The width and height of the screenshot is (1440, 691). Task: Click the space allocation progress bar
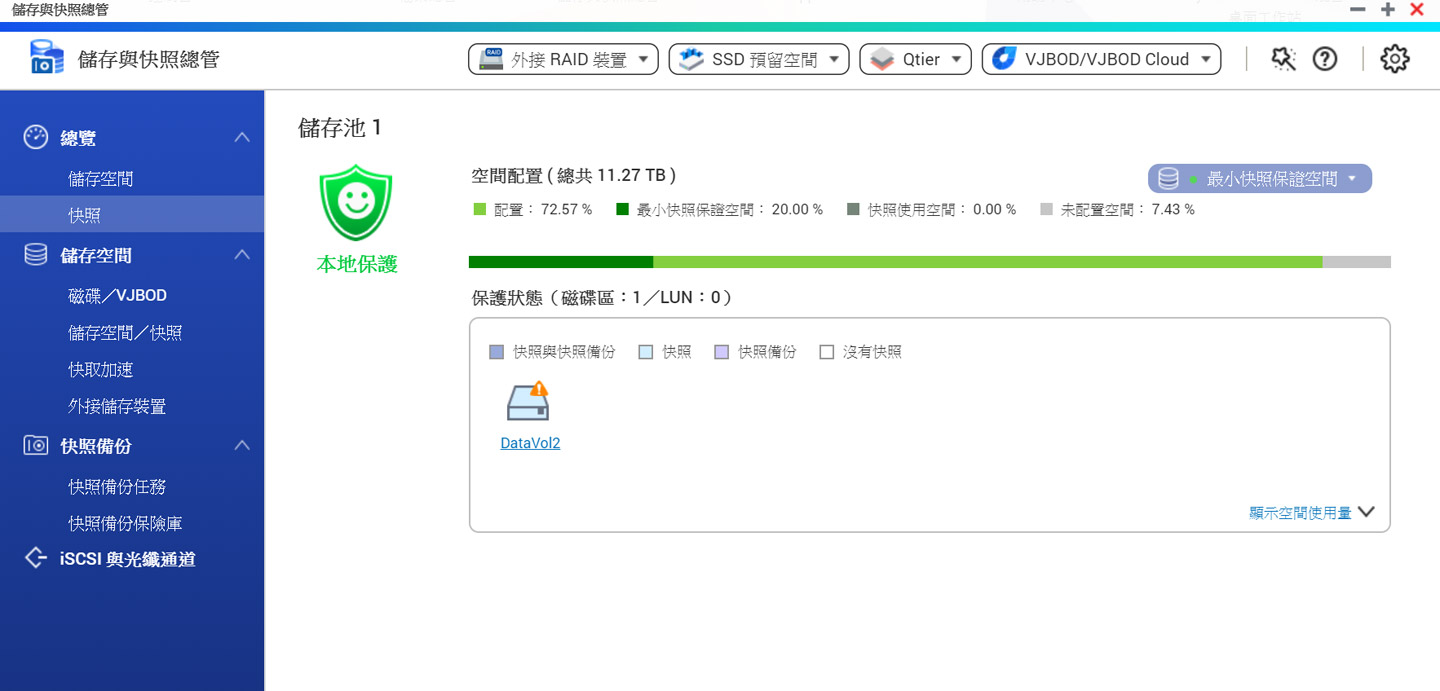pos(929,261)
